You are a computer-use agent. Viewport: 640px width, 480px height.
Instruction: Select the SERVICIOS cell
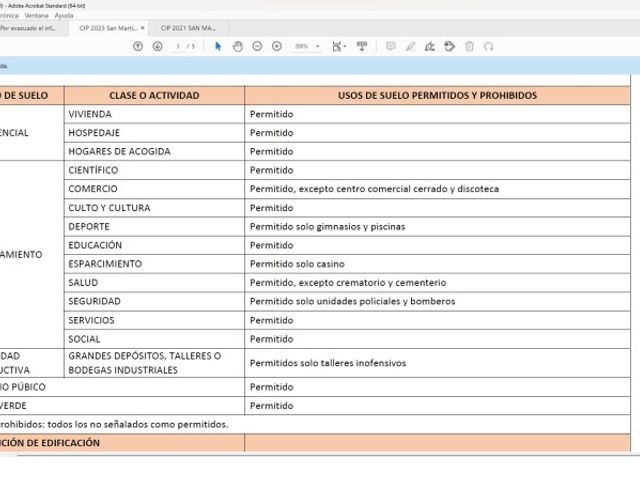click(x=154, y=320)
